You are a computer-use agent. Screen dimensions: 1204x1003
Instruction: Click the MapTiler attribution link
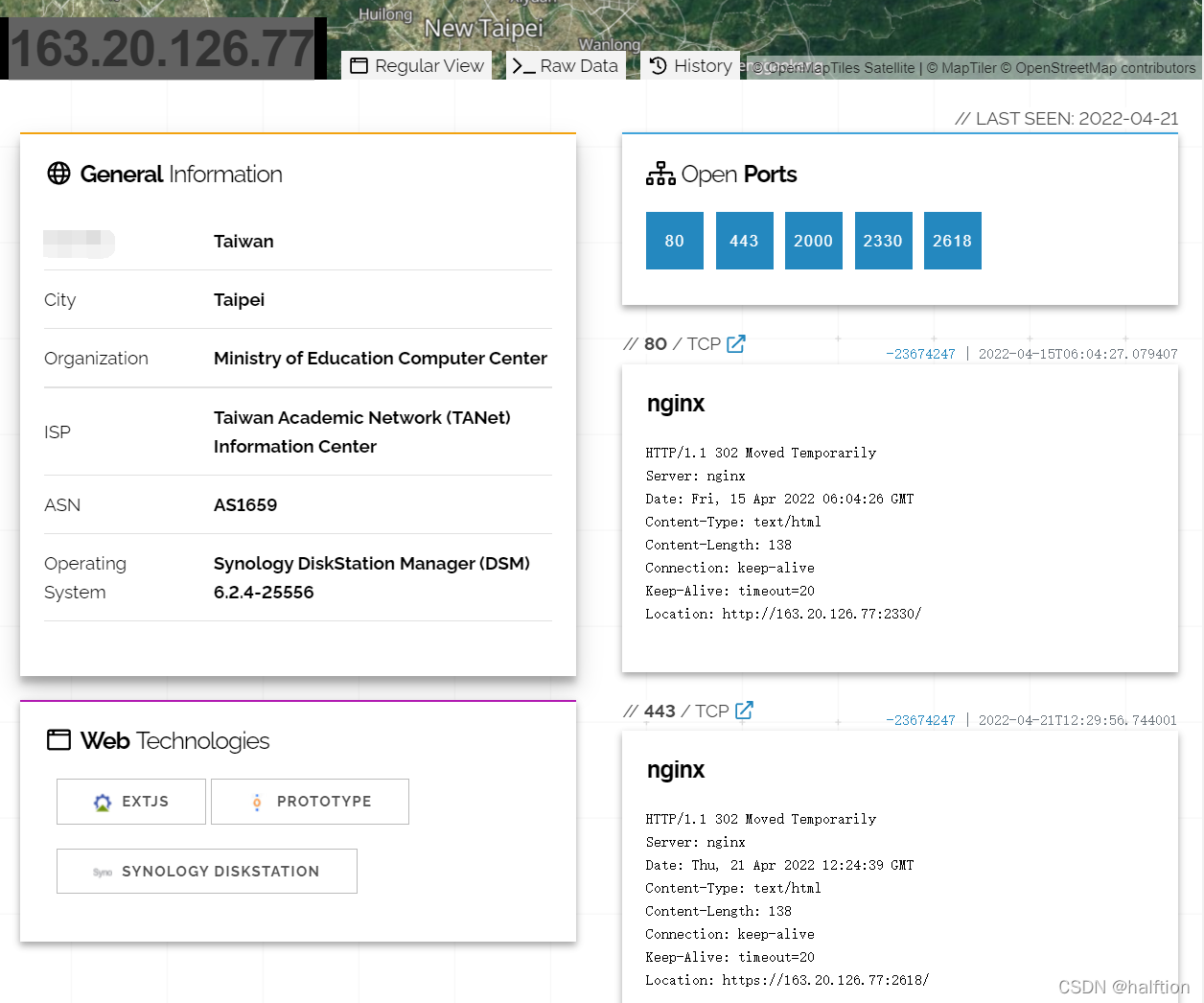961,68
